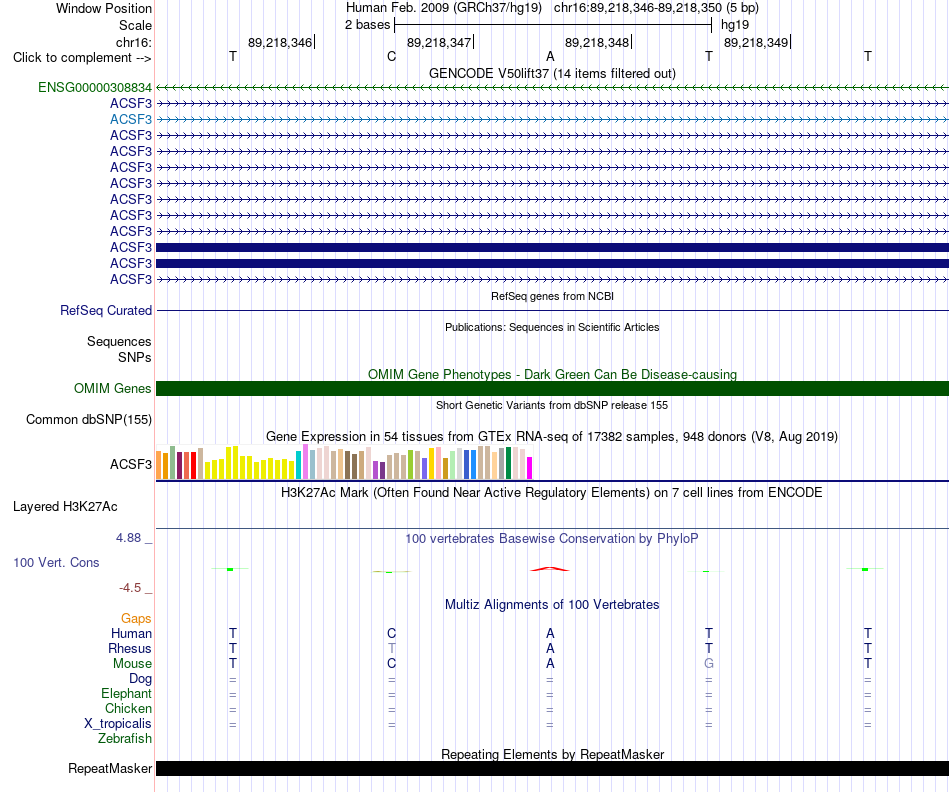
Task: Click the magenta last bar in GTEx chart
Action: 530,468
